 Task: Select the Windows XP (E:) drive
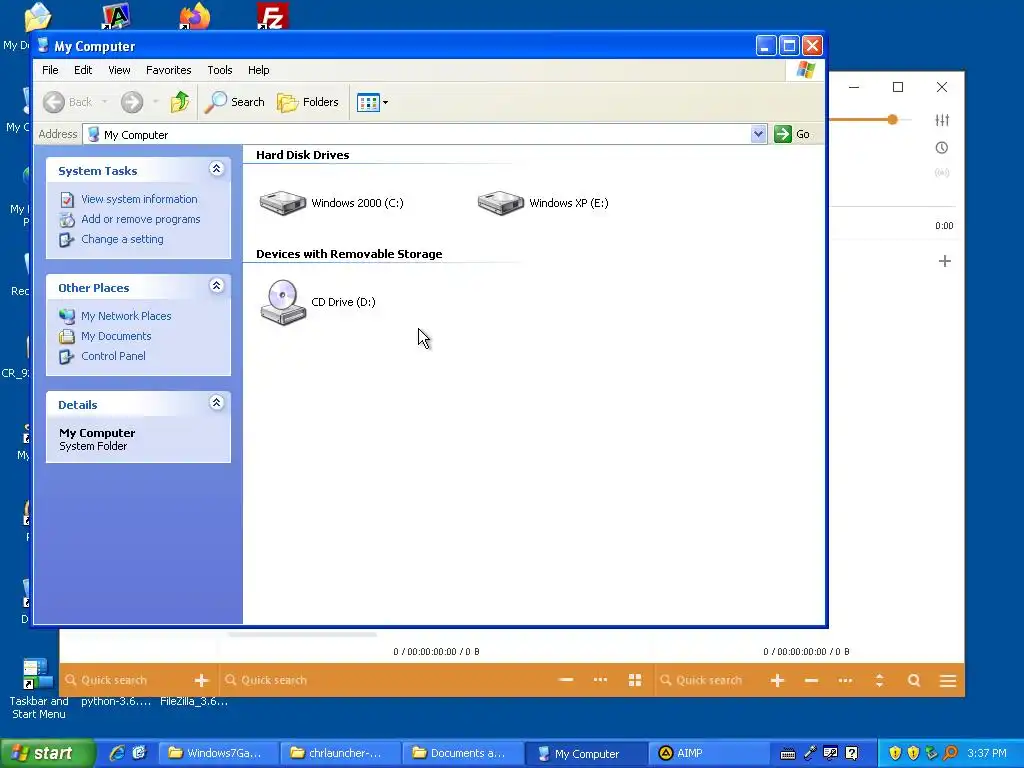point(543,203)
